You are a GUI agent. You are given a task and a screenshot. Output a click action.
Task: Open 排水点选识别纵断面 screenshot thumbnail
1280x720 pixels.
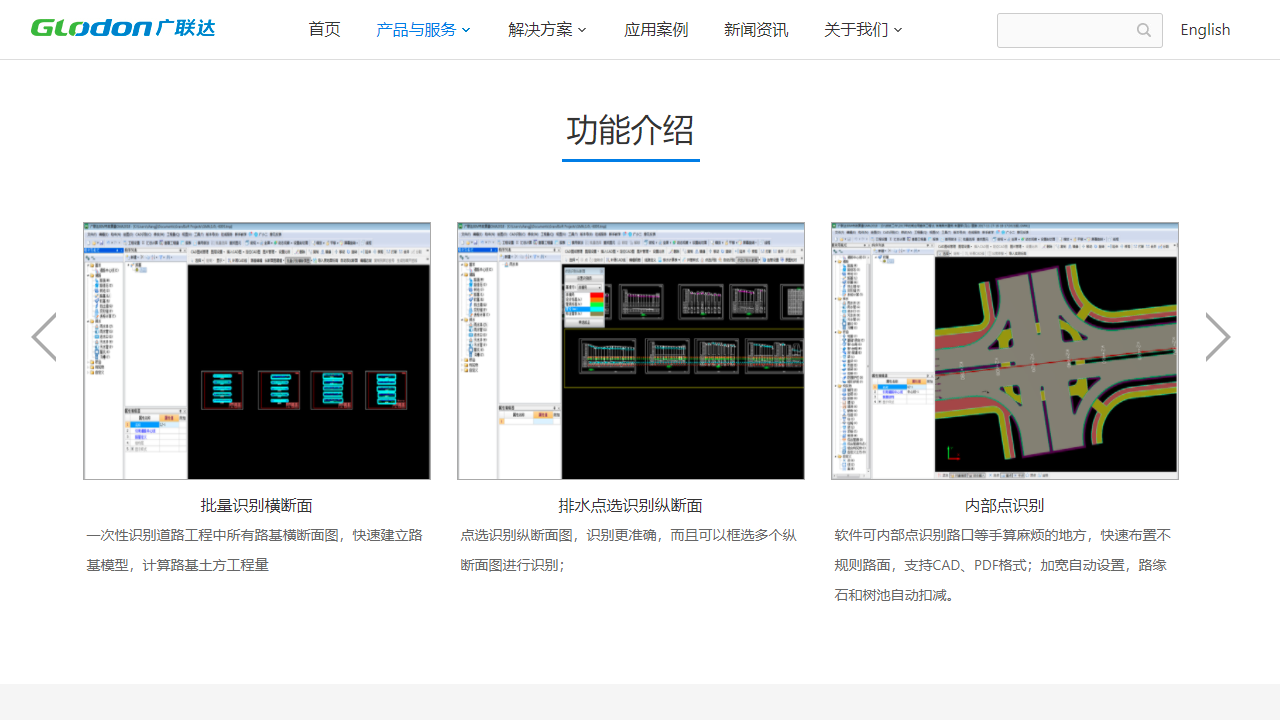coord(631,351)
